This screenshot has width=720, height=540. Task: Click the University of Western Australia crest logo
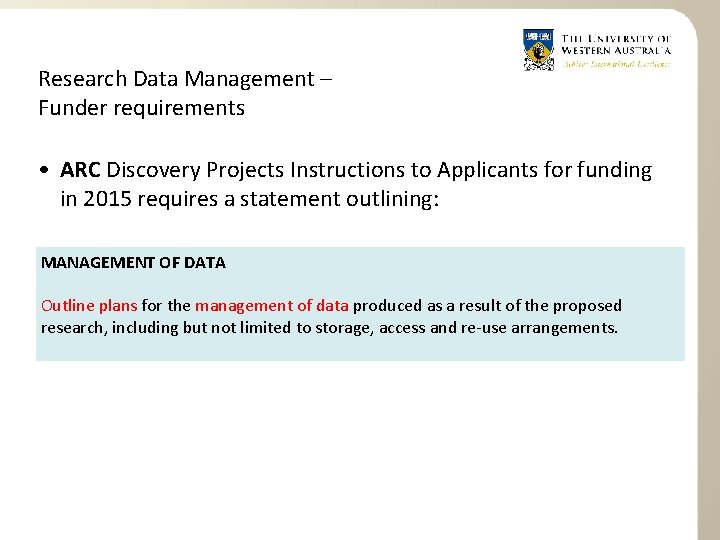(538, 50)
